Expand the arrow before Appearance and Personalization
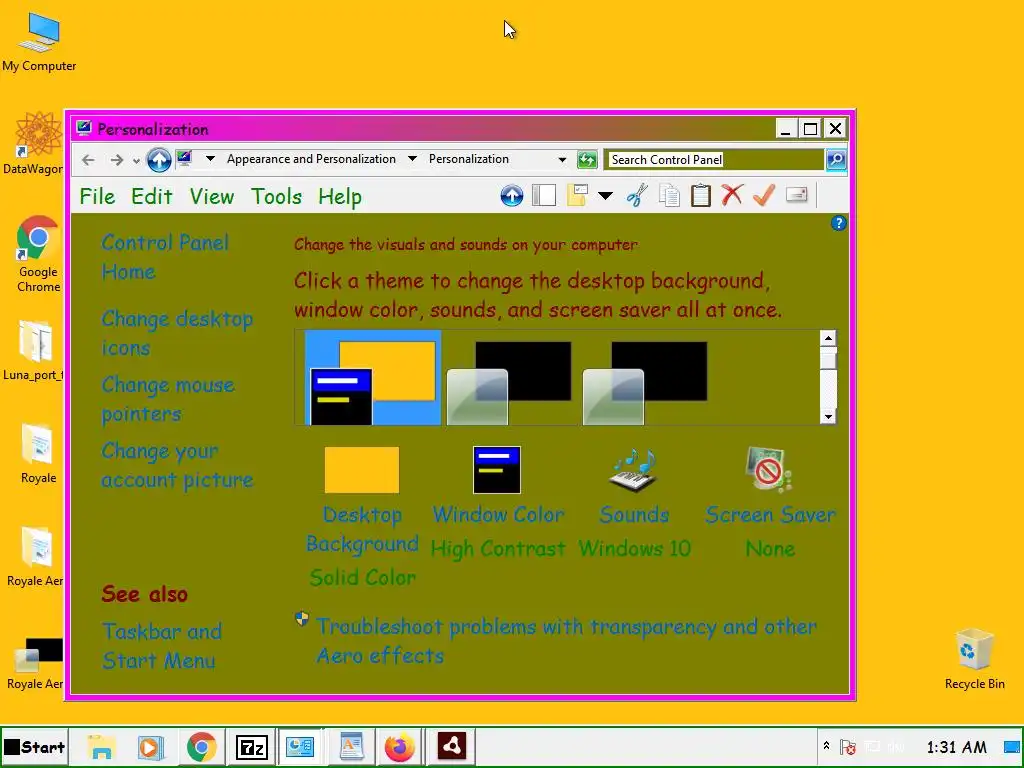 pos(210,159)
